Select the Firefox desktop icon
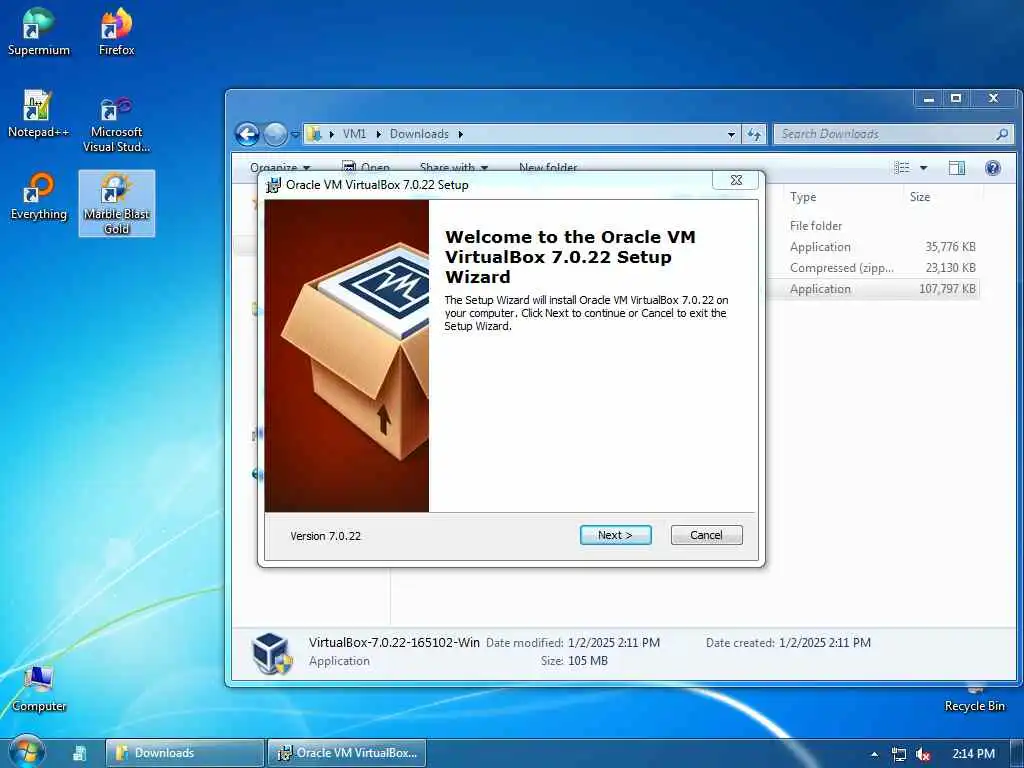This screenshot has width=1024, height=768. pos(116,32)
